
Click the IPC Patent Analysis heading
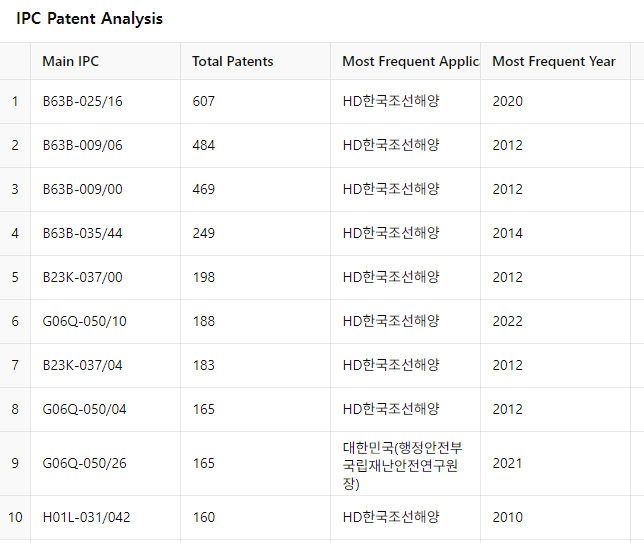tap(90, 18)
